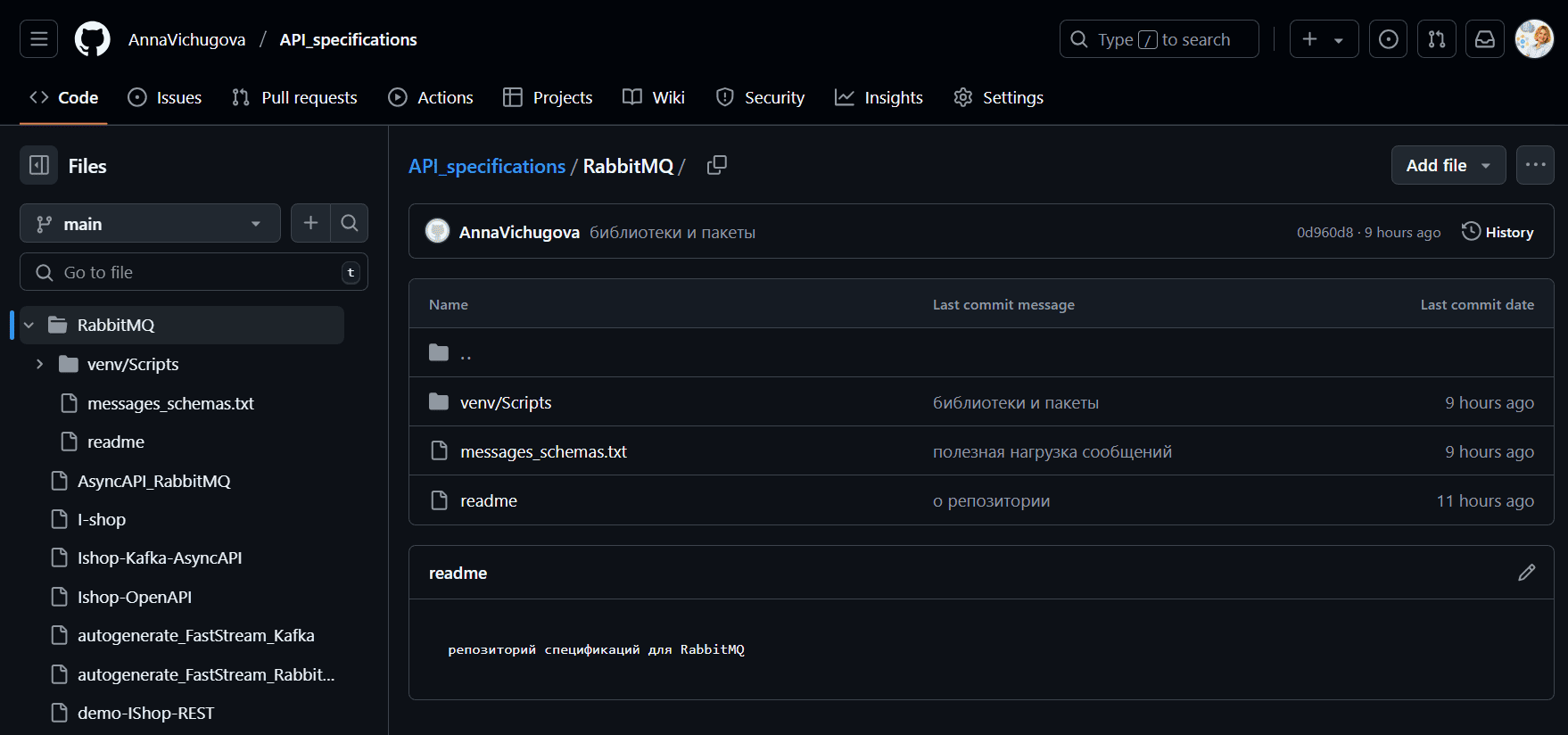
Task: Open the AnnaVichugova owner link in header
Action: [186, 39]
